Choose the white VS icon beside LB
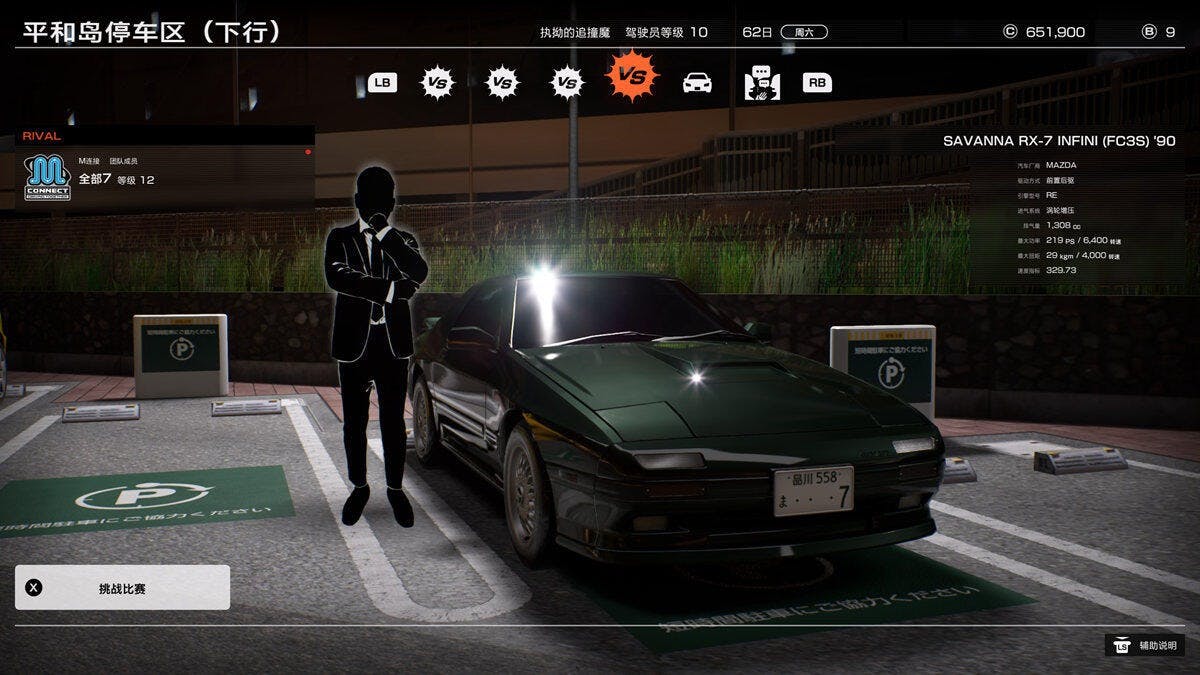Screen dimensions: 1200x675 click(437, 82)
